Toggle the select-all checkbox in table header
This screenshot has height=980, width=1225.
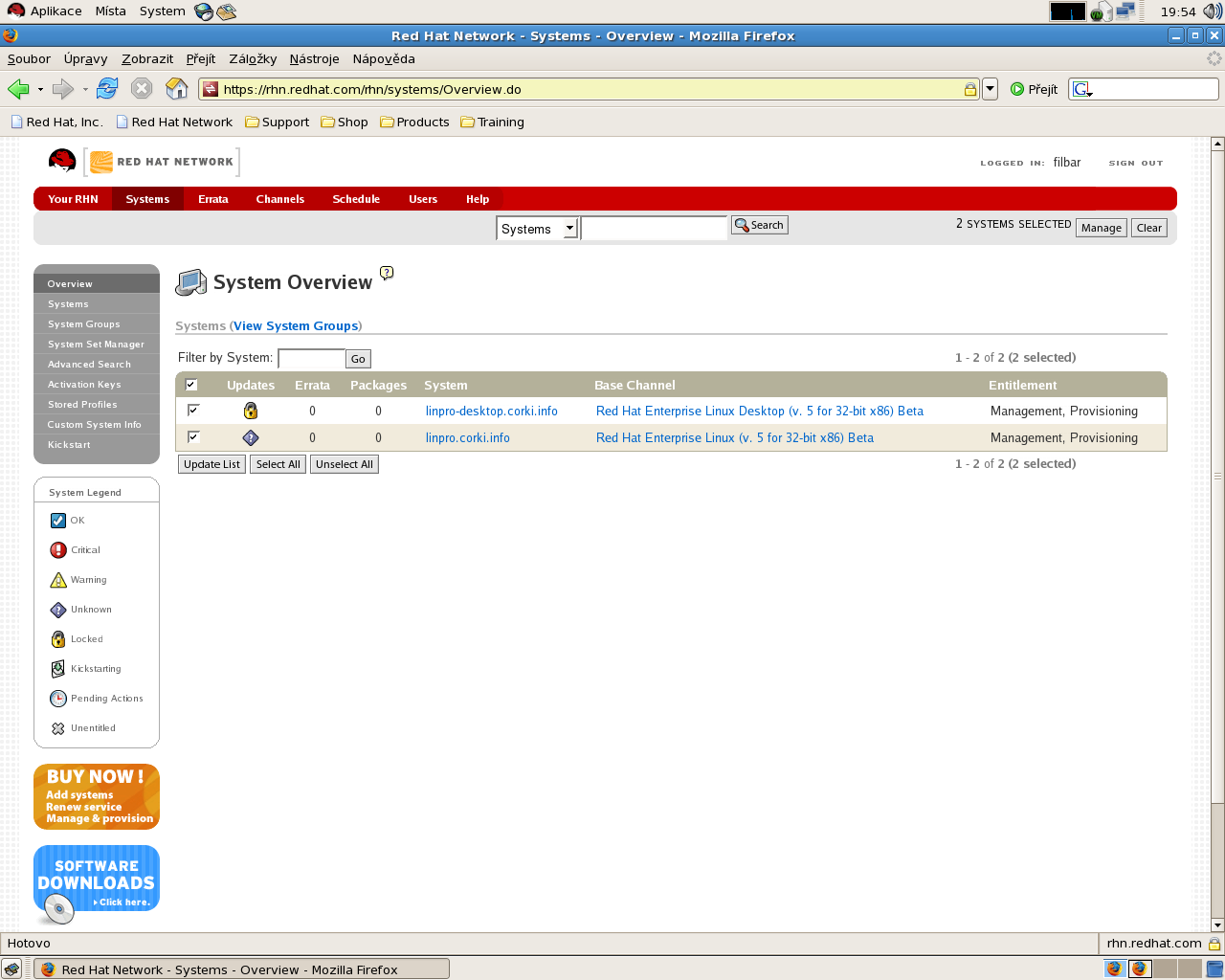[191, 385]
